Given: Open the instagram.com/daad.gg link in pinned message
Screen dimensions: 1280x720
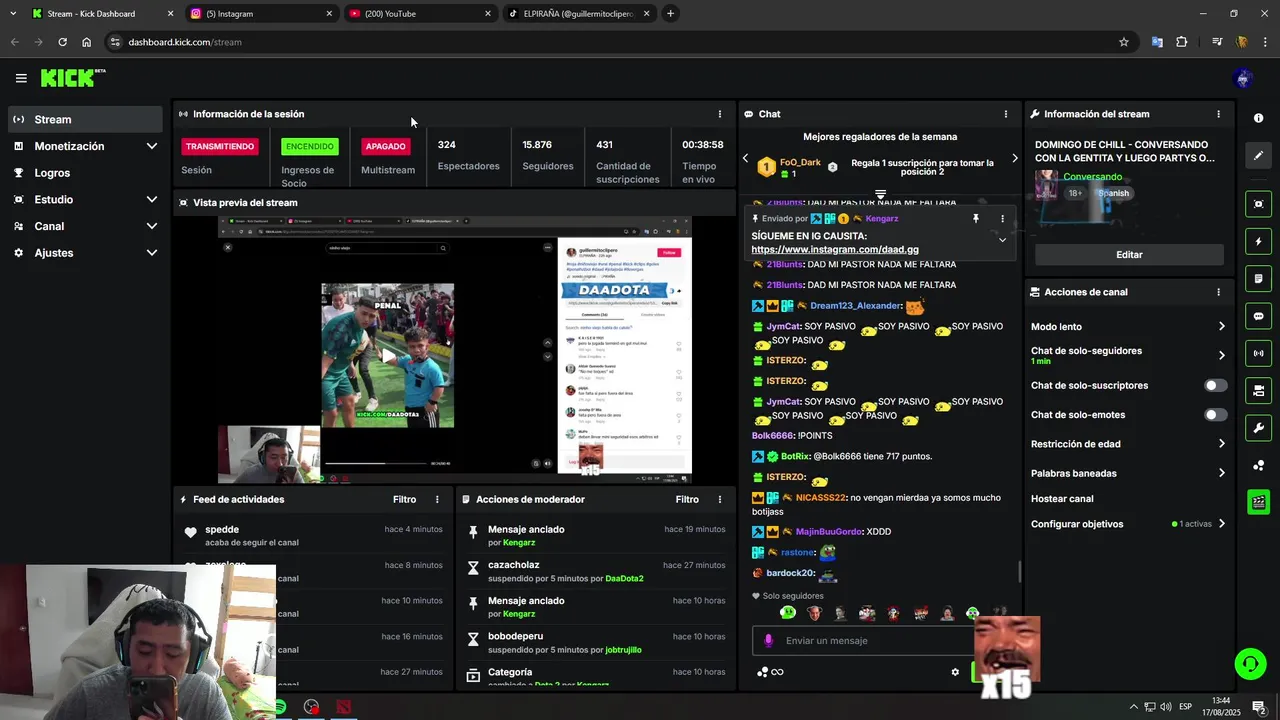Looking at the screenshot, I should [x=835, y=249].
